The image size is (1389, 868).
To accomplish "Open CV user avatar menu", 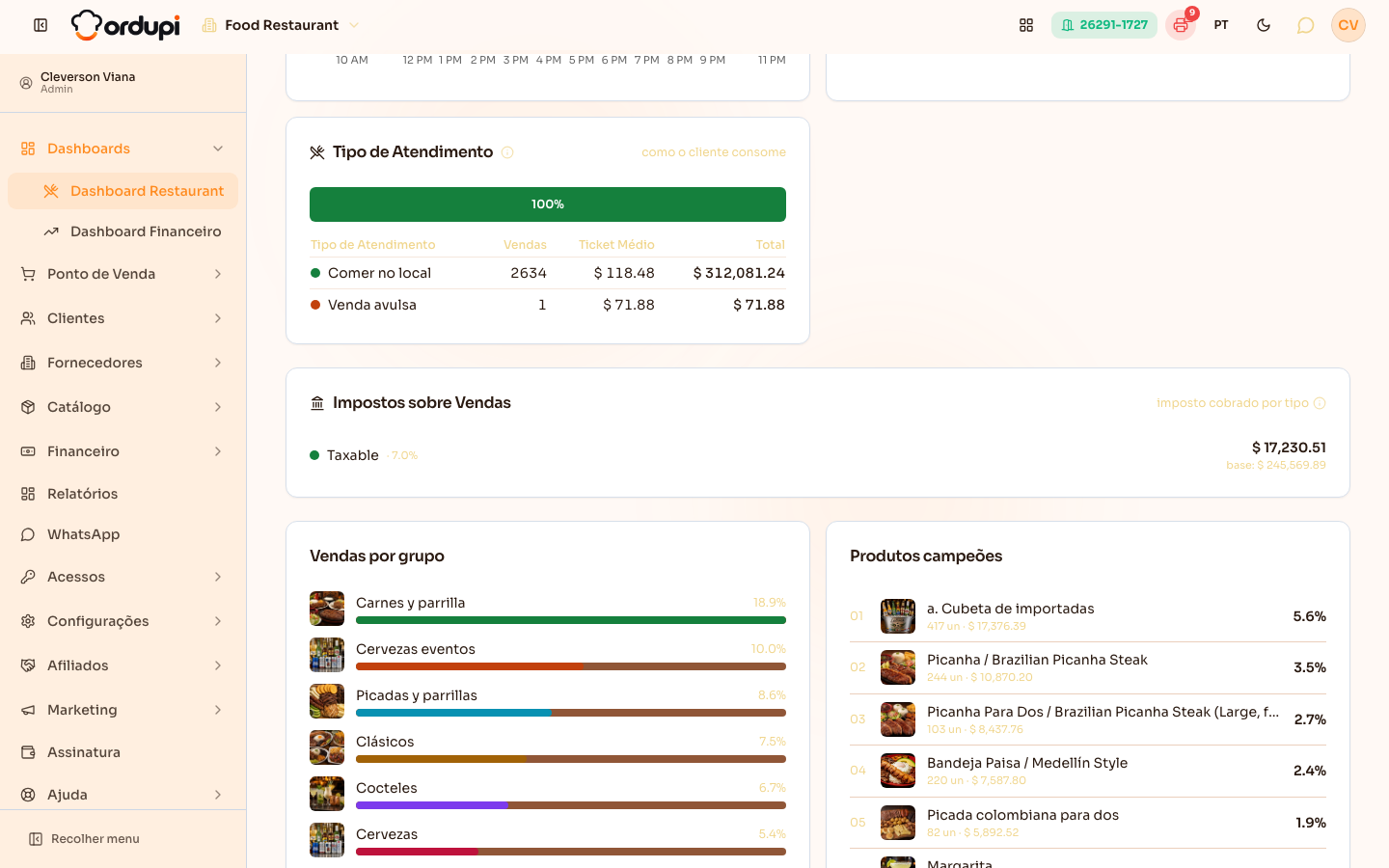I will [1348, 25].
